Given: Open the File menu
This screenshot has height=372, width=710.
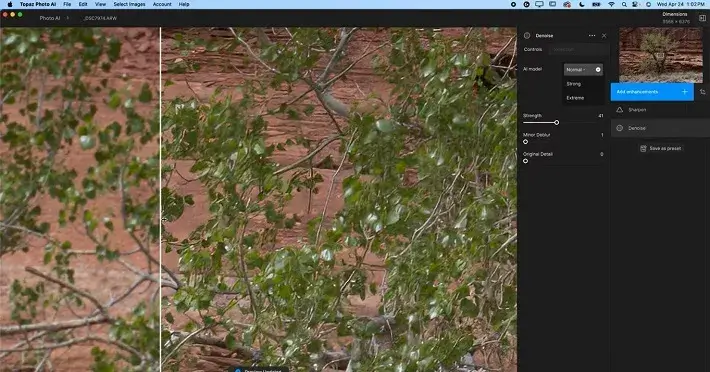Looking at the screenshot, I should [x=67, y=4].
